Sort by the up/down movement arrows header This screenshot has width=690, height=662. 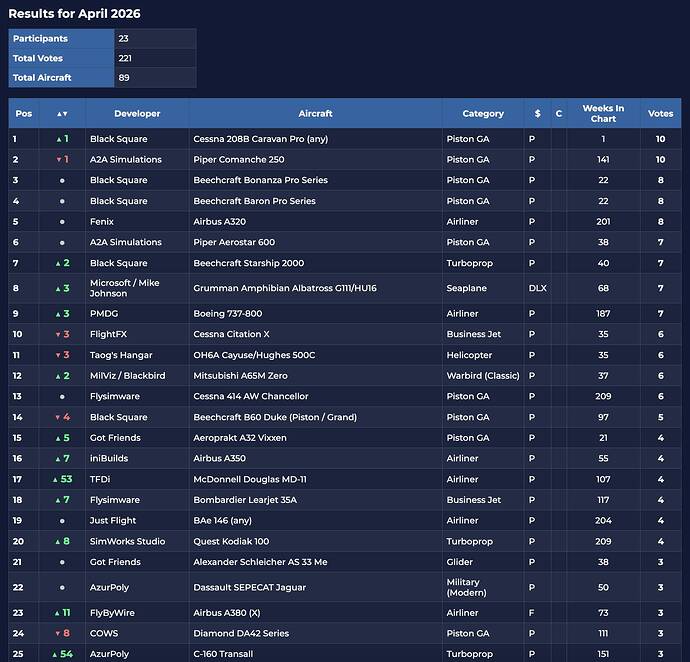[62, 114]
